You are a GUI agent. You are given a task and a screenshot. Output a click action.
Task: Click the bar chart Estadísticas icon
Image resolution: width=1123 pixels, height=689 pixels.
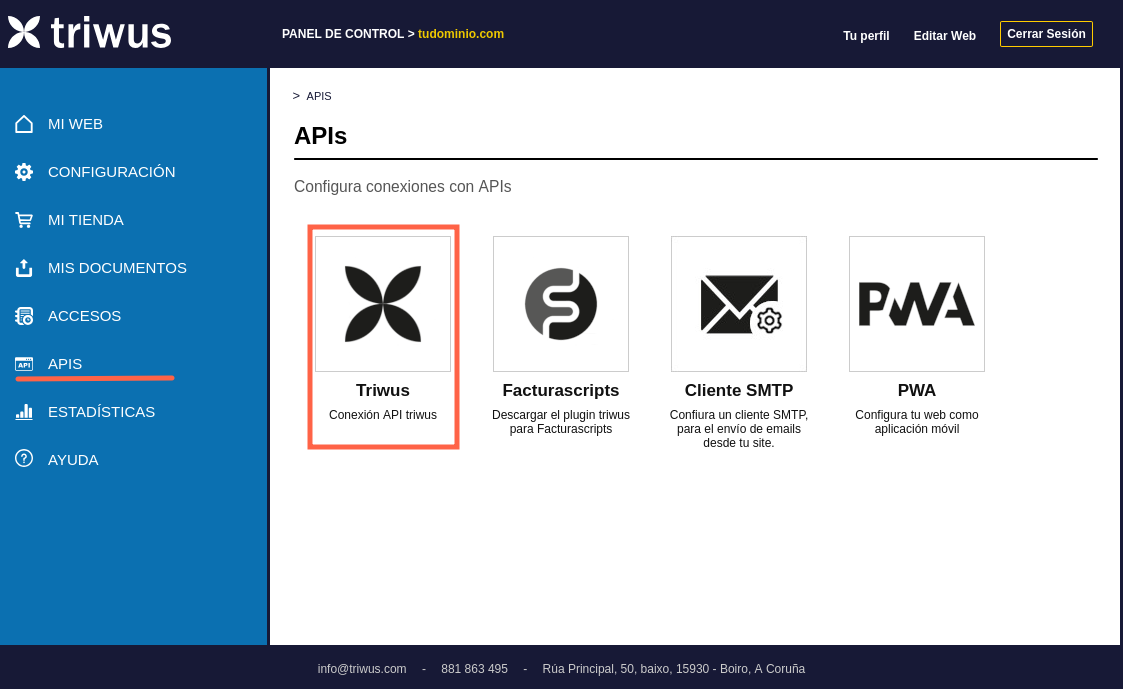coord(24,412)
